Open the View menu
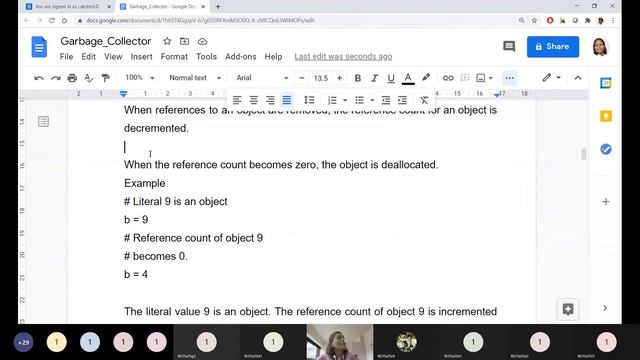The width and height of the screenshot is (640, 360). point(113,57)
